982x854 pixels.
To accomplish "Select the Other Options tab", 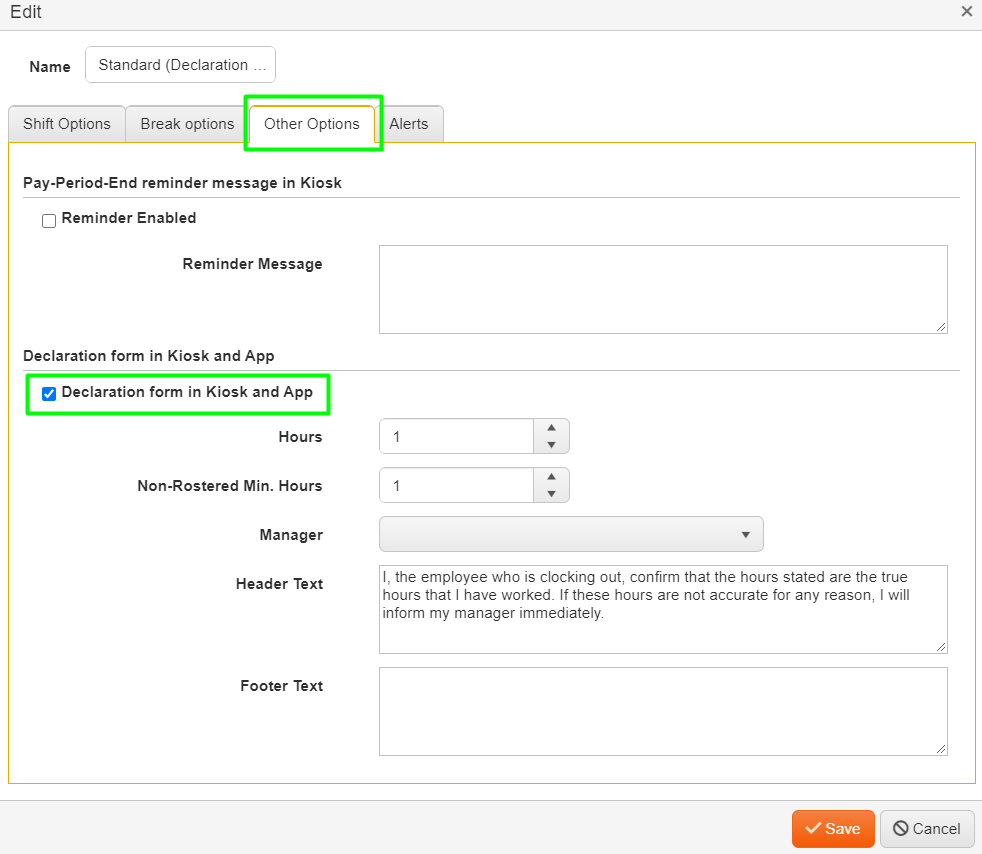I will point(312,124).
